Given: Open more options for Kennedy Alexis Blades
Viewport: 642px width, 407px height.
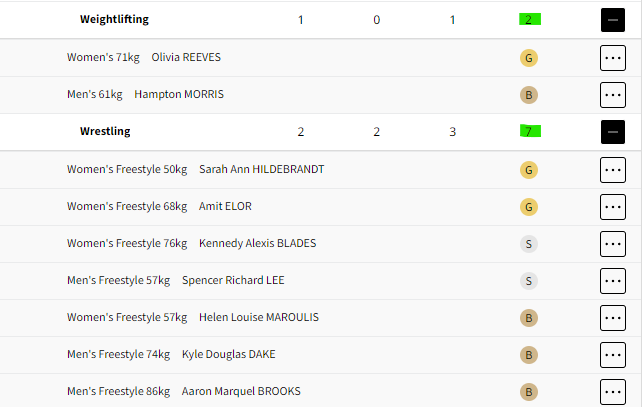Looking at the screenshot, I should click(613, 244).
